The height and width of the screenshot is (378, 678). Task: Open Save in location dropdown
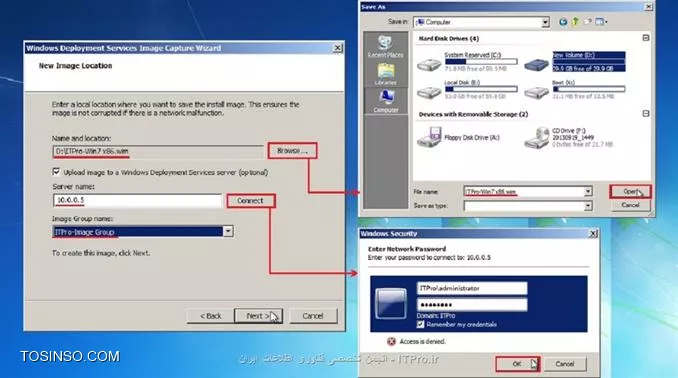coord(545,22)
